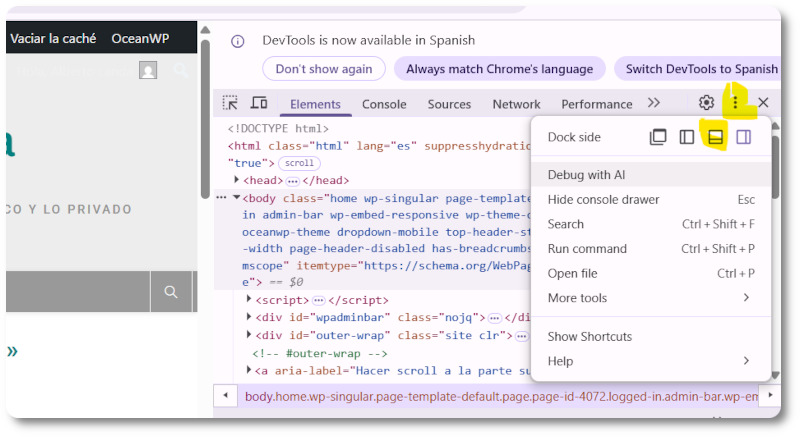Dock DevTools to the bottom
Viewport: 800px width, 437px height.
715,137
